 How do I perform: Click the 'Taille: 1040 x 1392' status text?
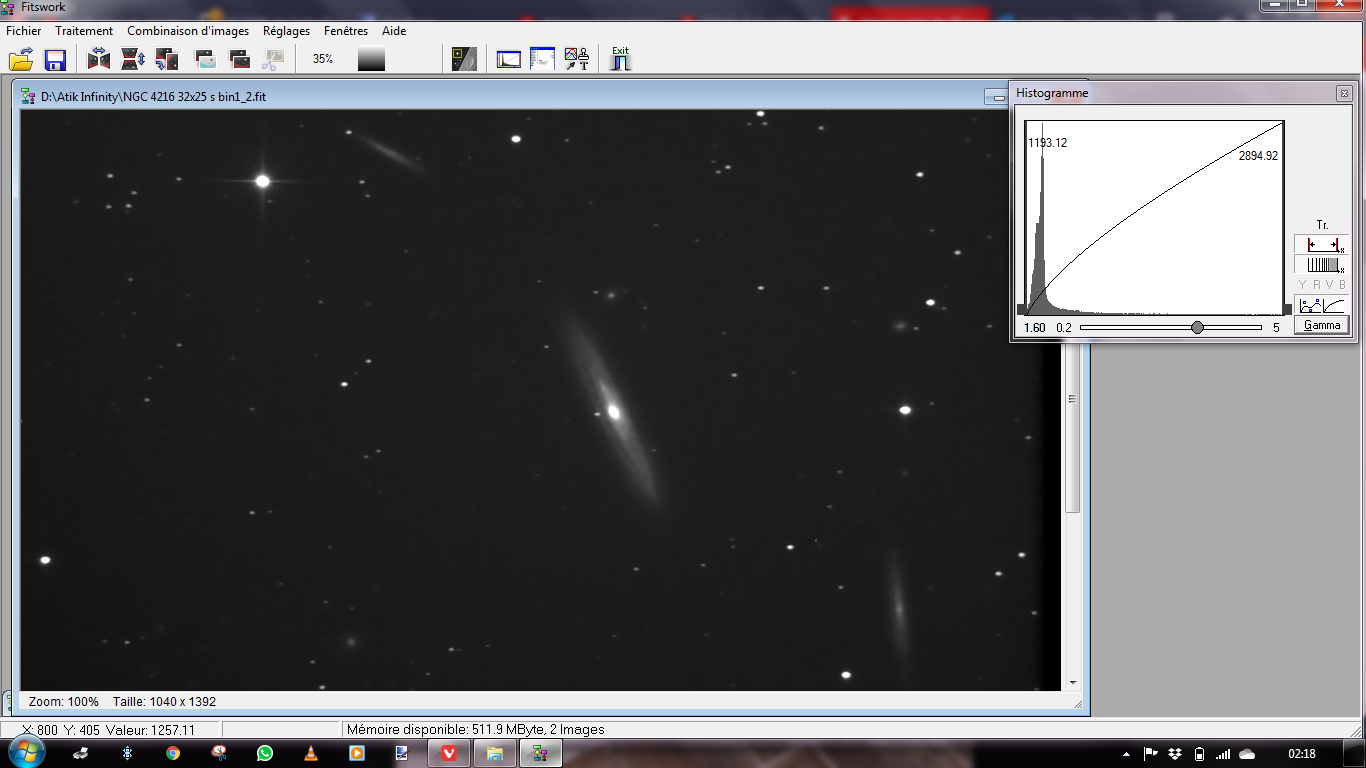pos(164,701)
